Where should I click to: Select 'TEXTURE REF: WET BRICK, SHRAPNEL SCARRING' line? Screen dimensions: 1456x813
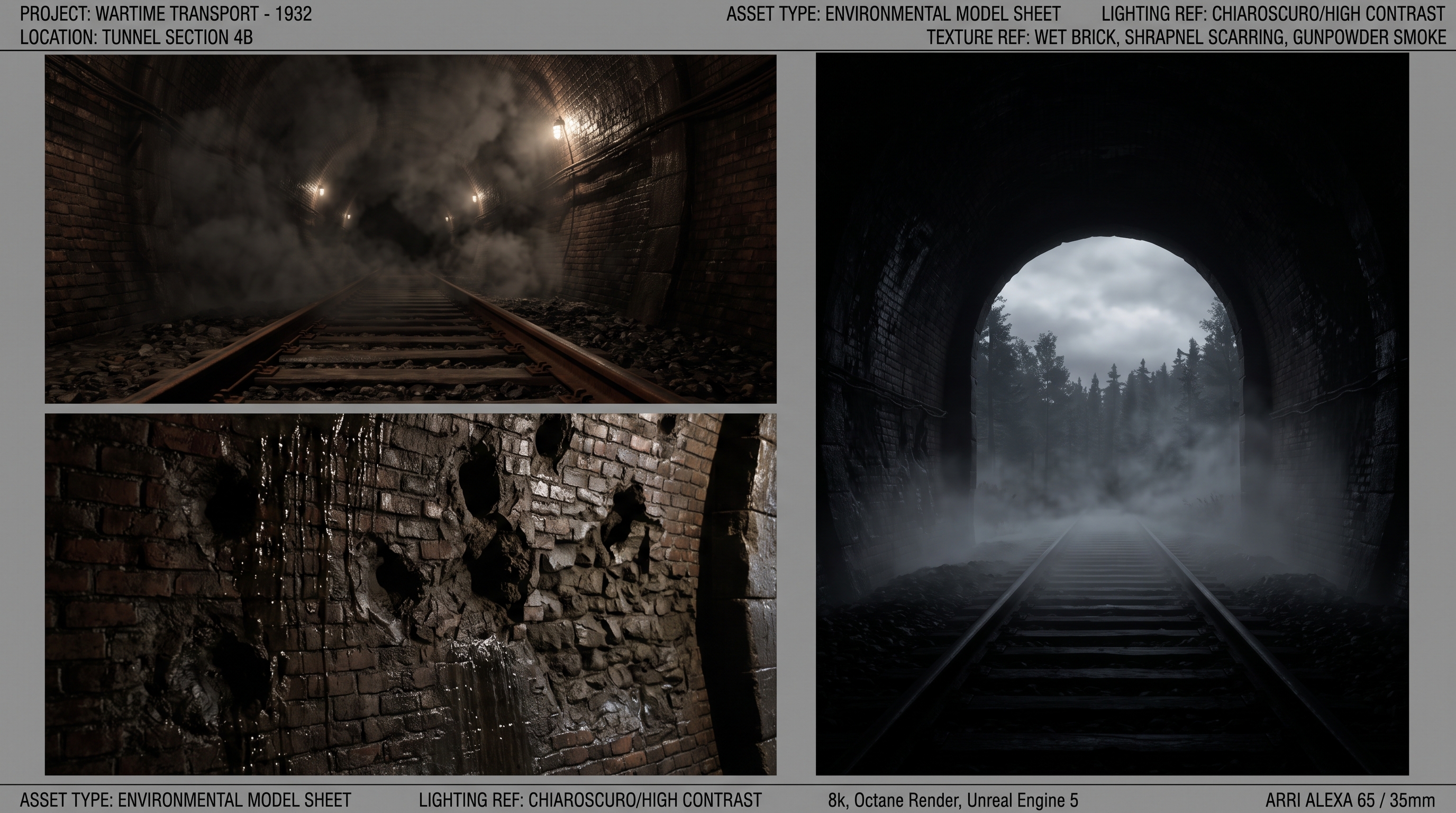point(1186,37)
